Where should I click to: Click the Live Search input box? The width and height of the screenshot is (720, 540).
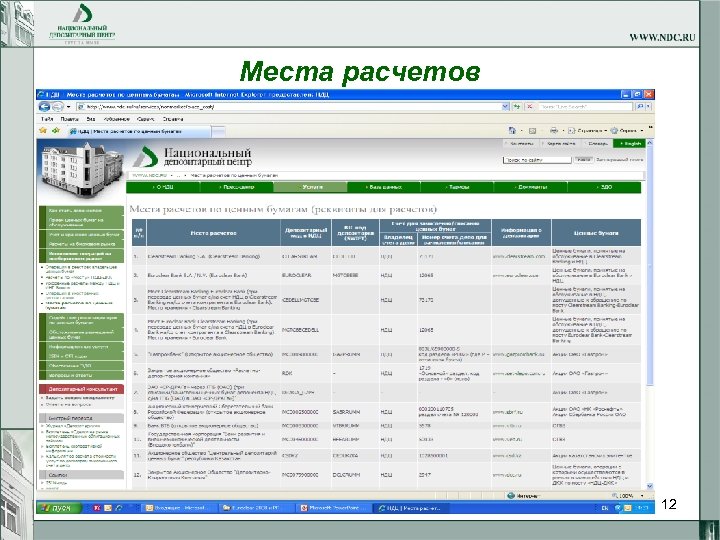click(x=585, y=107)
